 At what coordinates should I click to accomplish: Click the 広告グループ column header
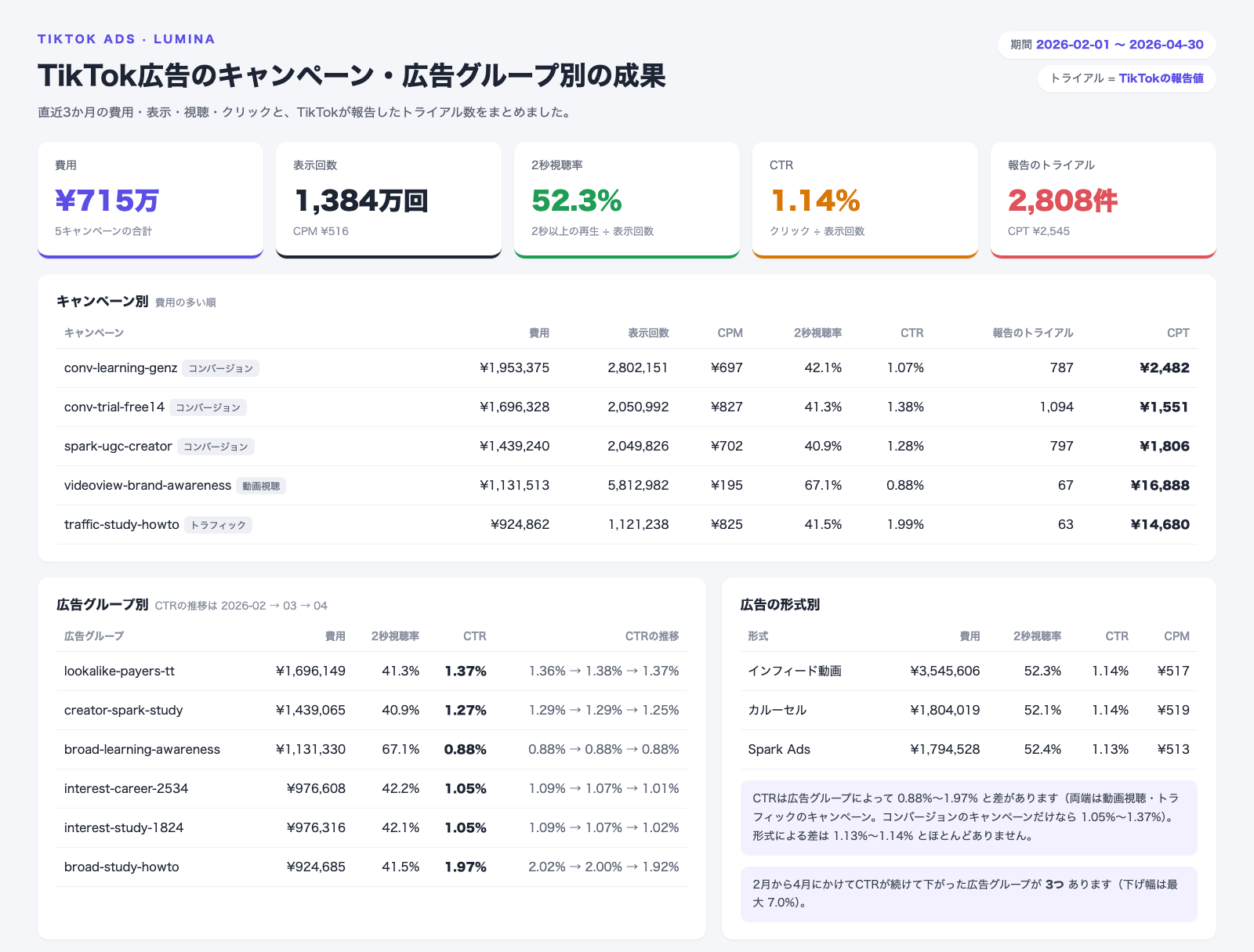tap(94, 636)
